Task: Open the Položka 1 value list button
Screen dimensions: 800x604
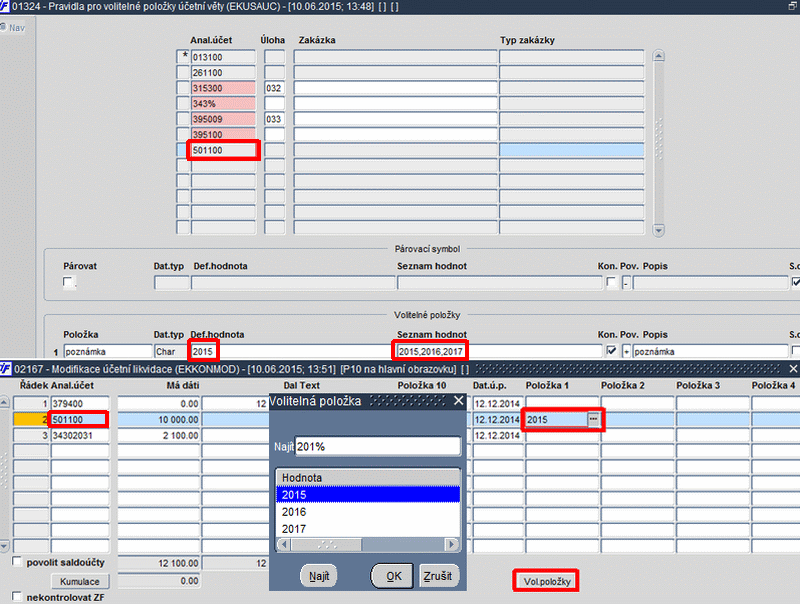Action: coord(593,419)
